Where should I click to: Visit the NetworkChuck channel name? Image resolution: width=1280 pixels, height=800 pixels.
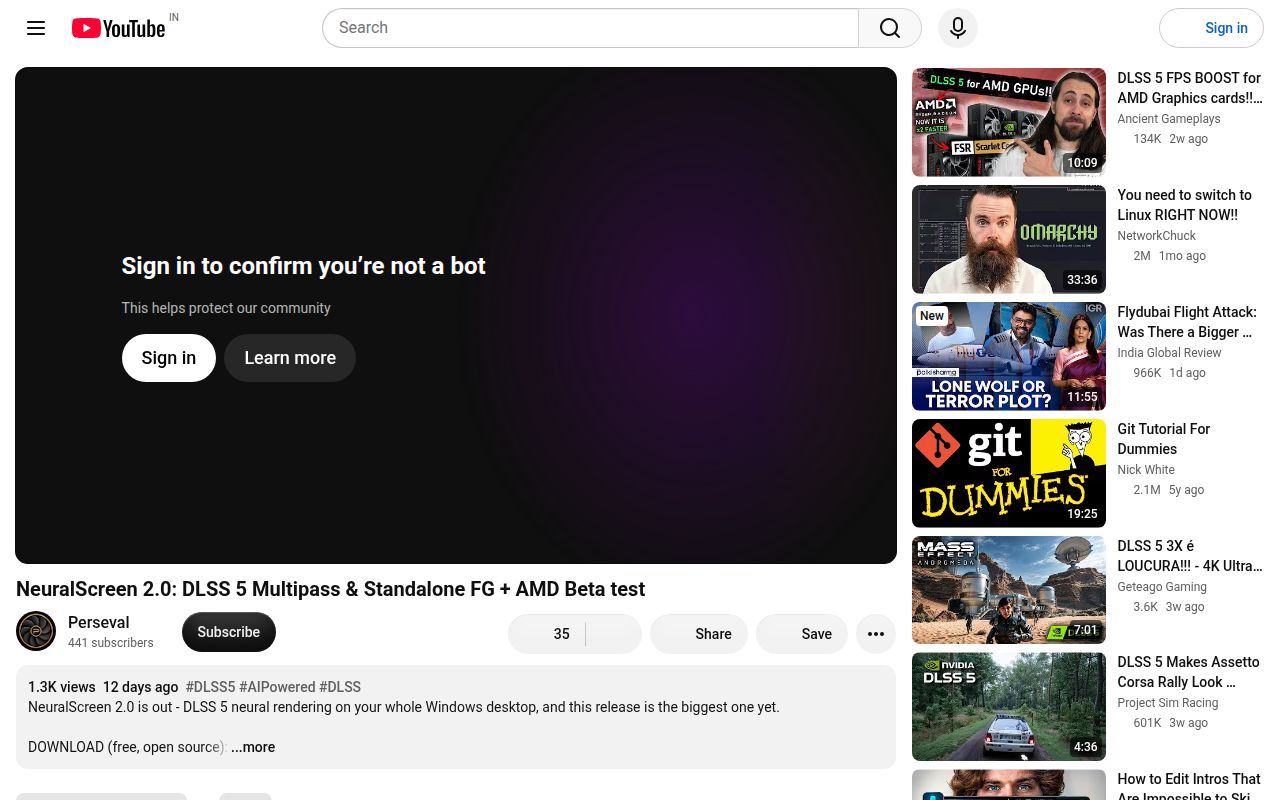tap(1157, 236)
